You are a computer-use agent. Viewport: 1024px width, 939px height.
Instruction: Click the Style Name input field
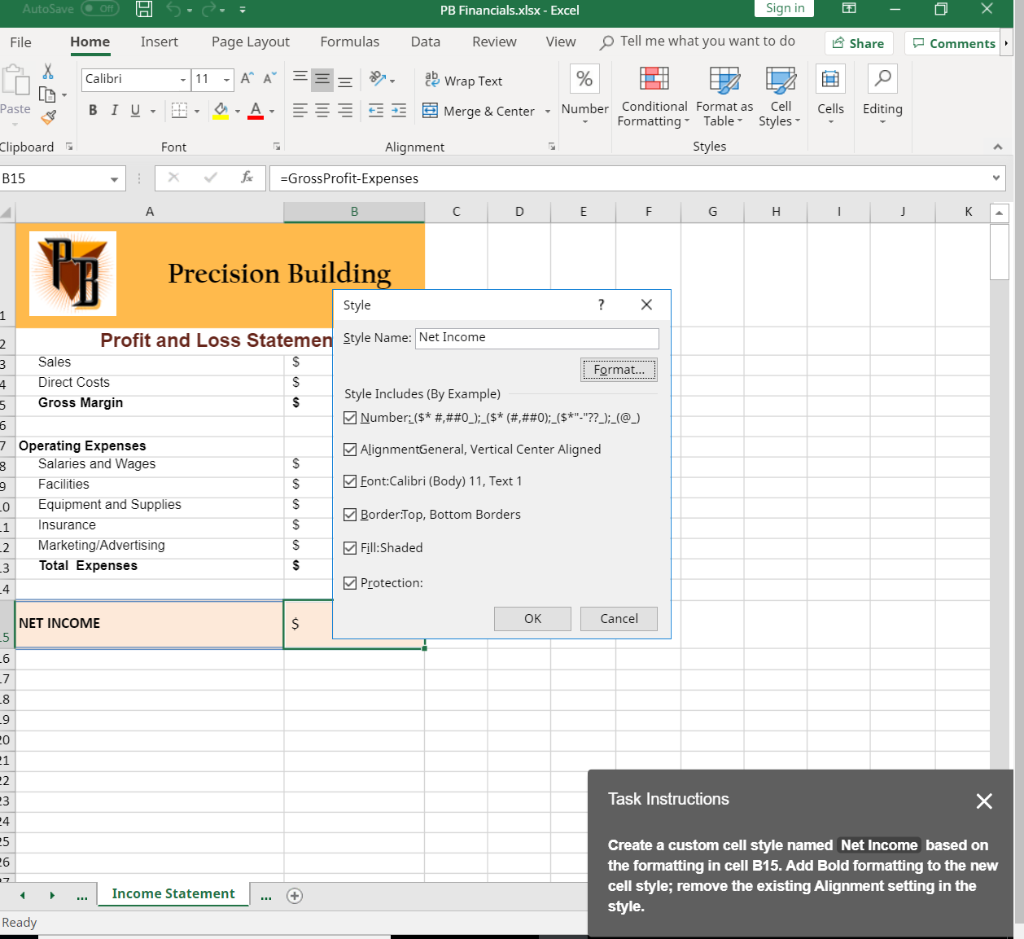coord(537,337)
